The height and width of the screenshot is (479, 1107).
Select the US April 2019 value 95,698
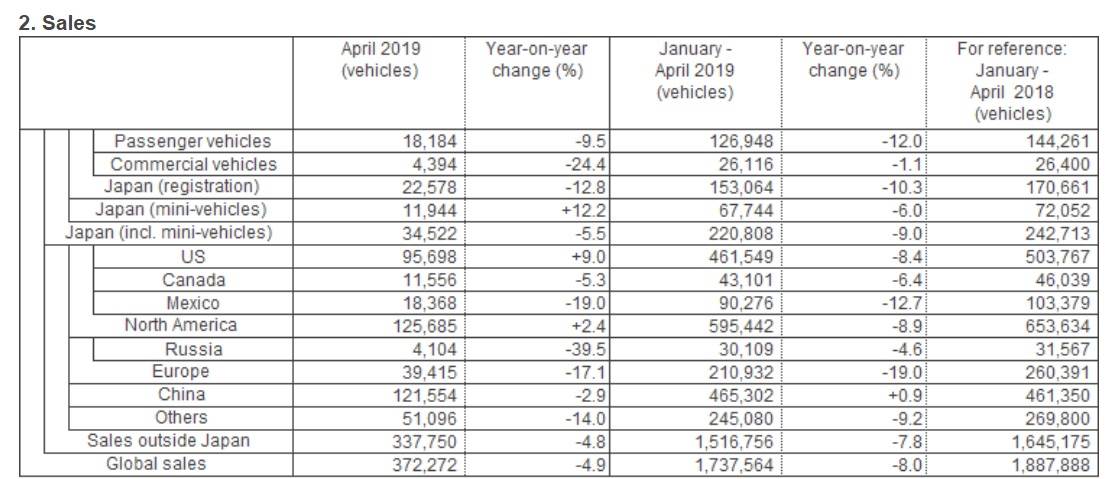[429, 256]
